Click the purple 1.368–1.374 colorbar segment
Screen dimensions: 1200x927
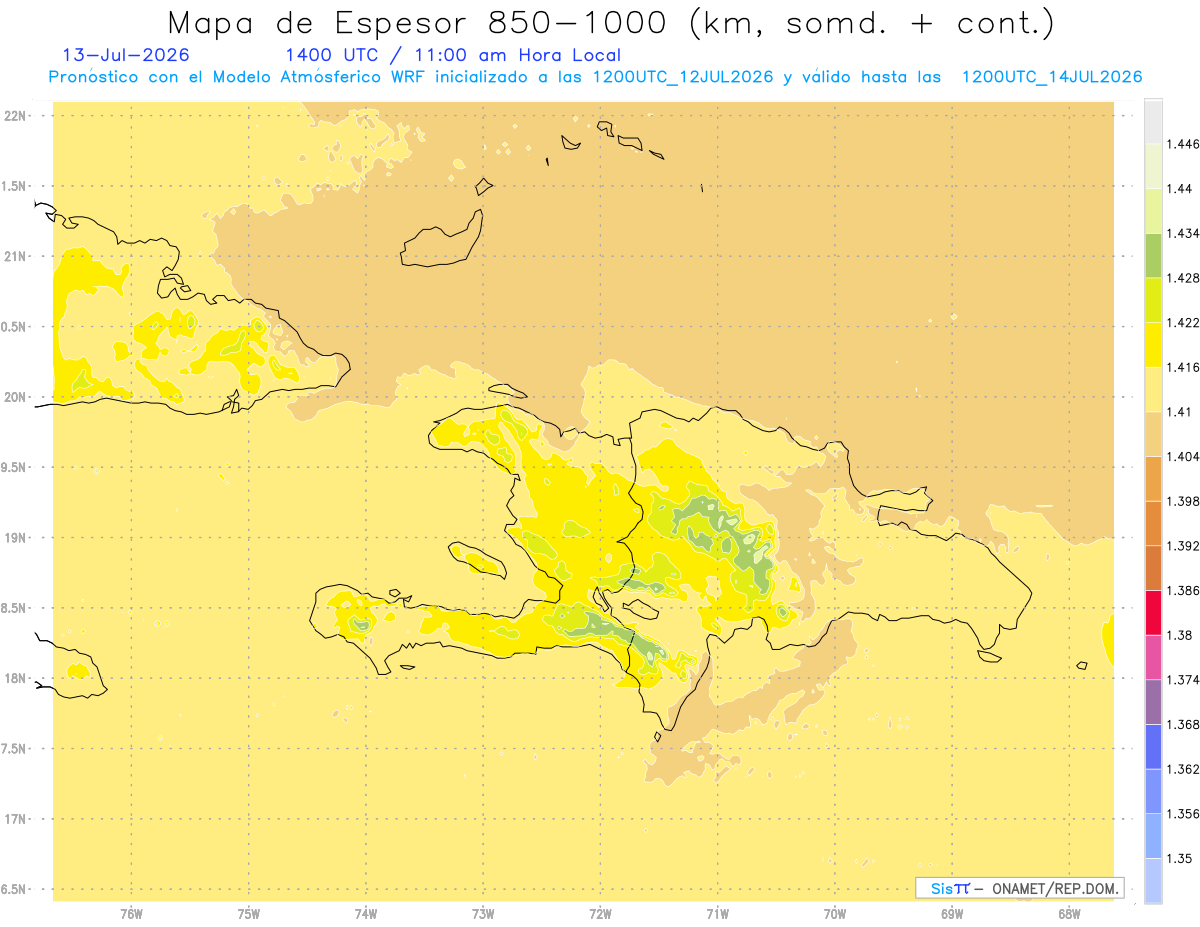pos(1153,702)
